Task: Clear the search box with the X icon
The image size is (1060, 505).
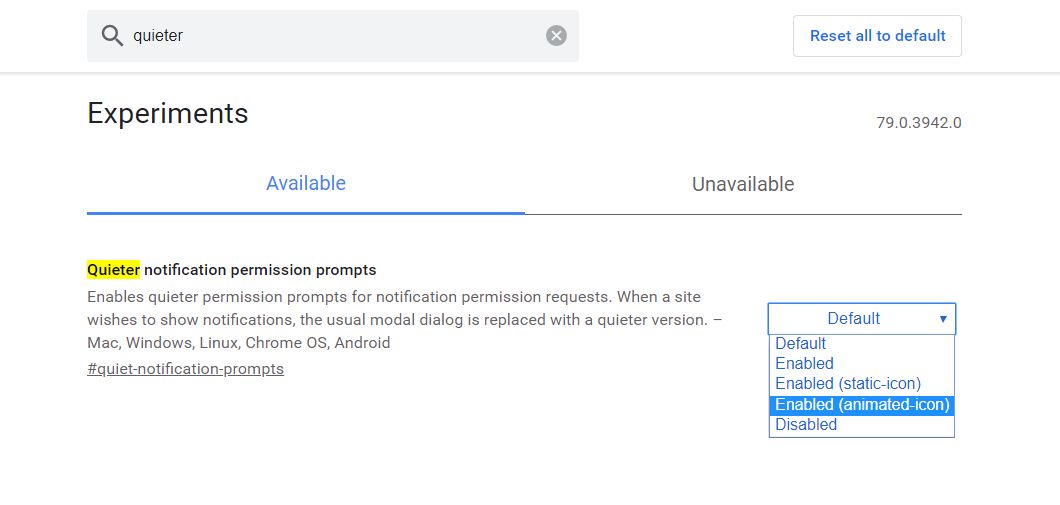Action: (556, 36)
